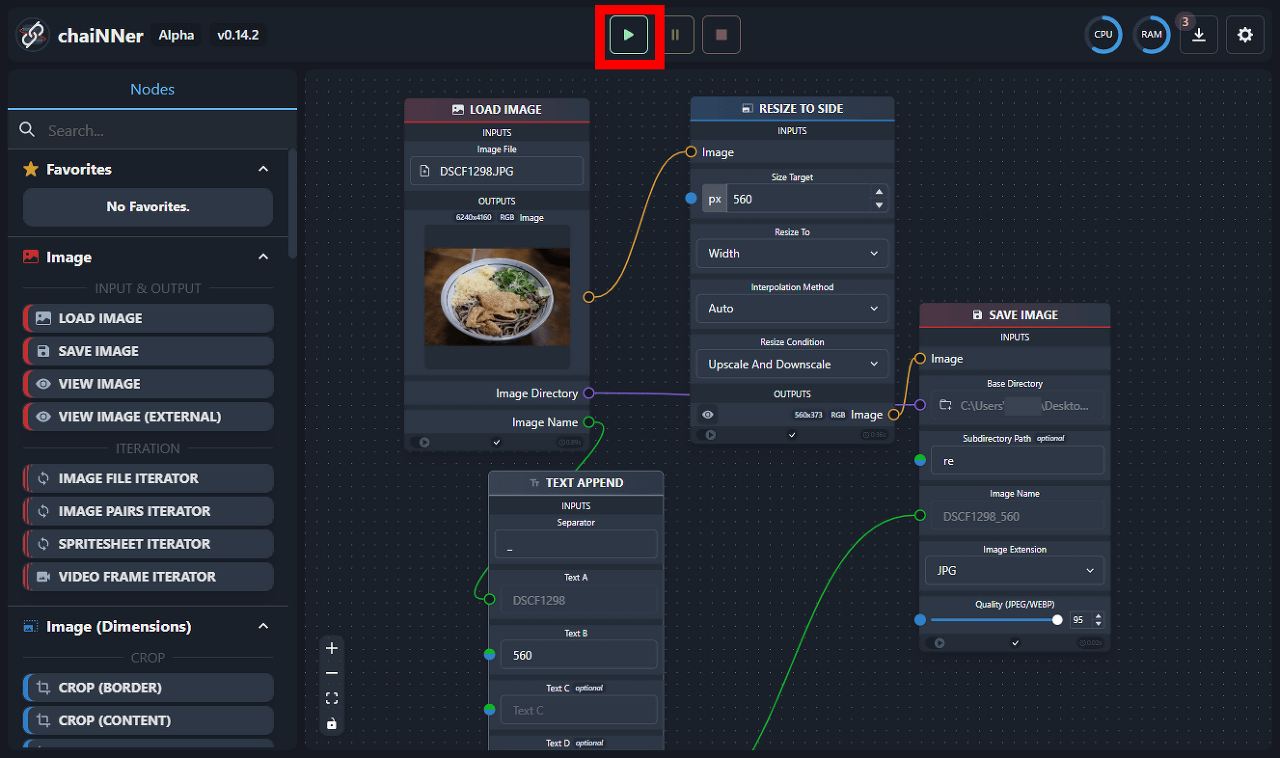
Task: Click the Text Append header icon
Action: [534, 482]
